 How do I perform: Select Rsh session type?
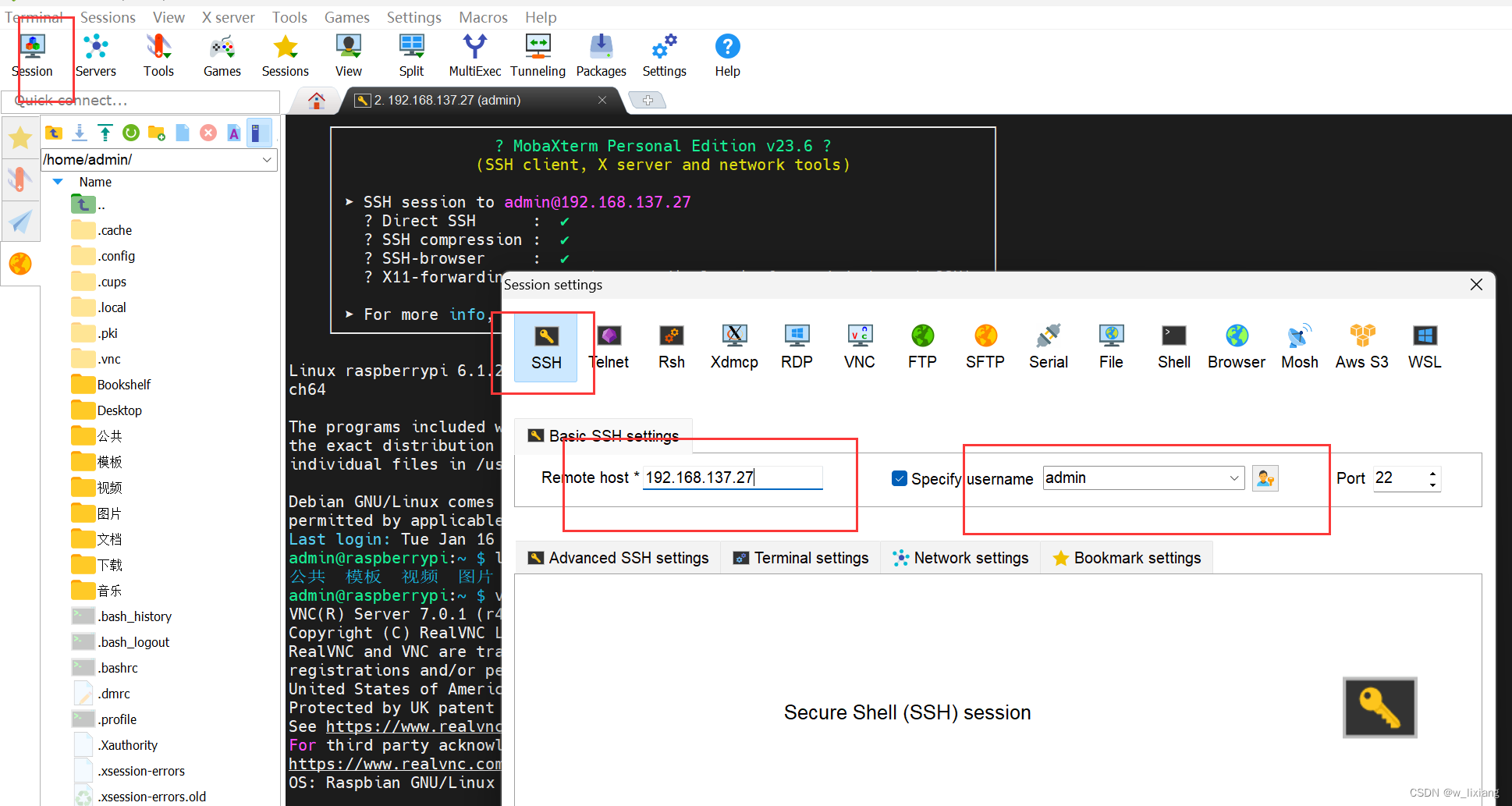tap(672, 347)
